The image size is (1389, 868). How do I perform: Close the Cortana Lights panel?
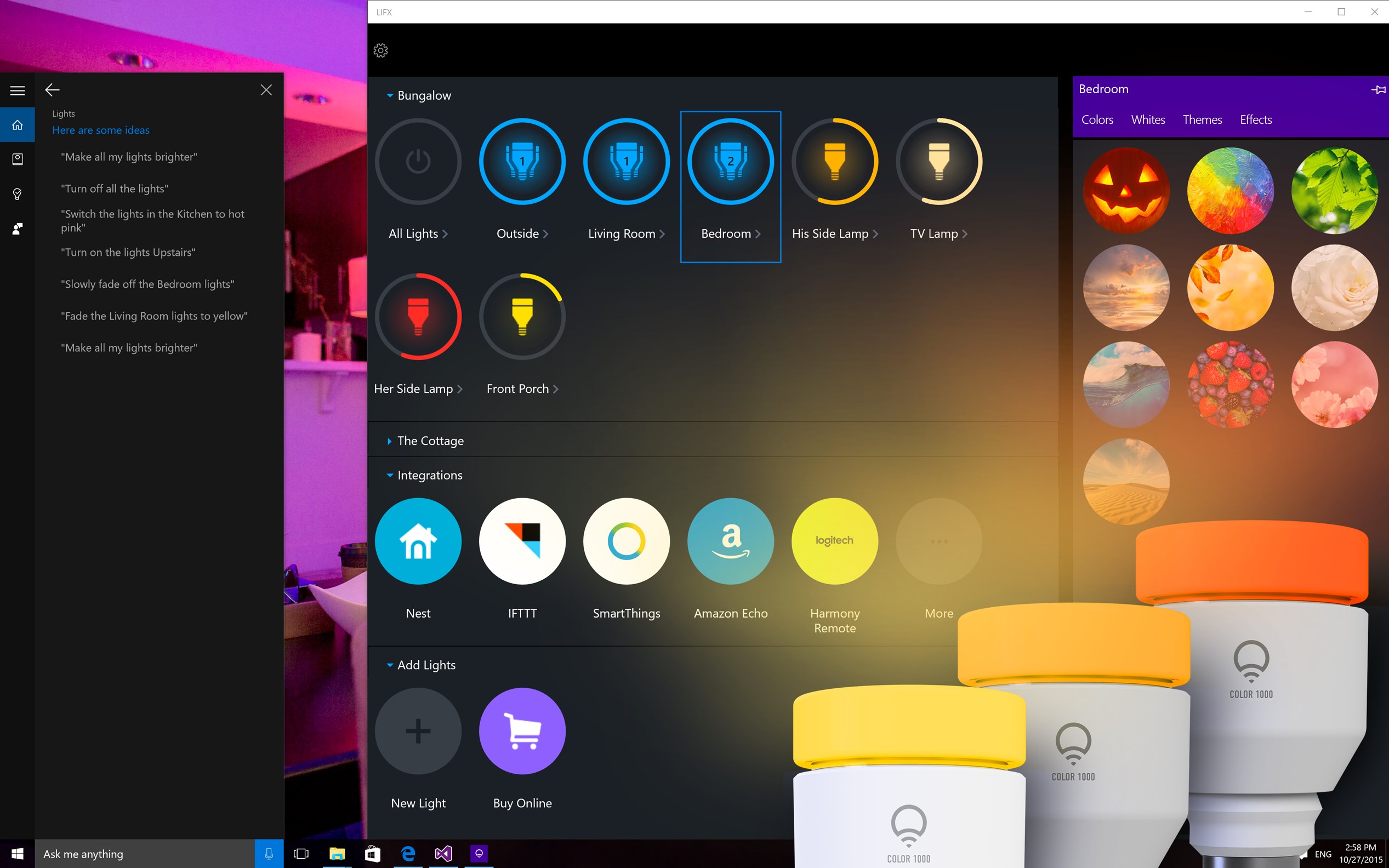pos(266,89)
